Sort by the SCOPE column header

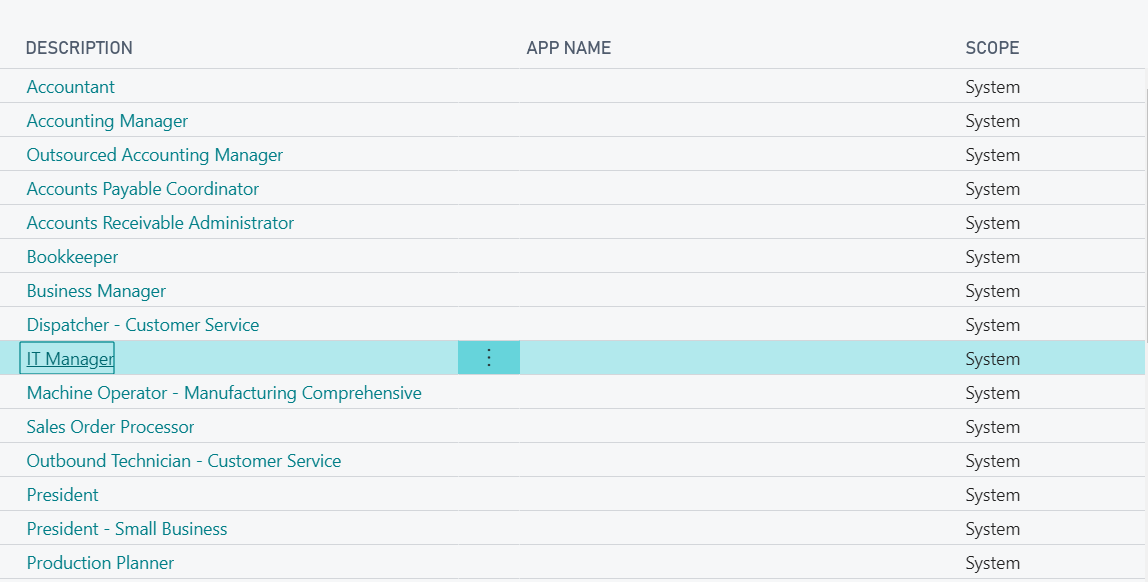coord(992,47)
